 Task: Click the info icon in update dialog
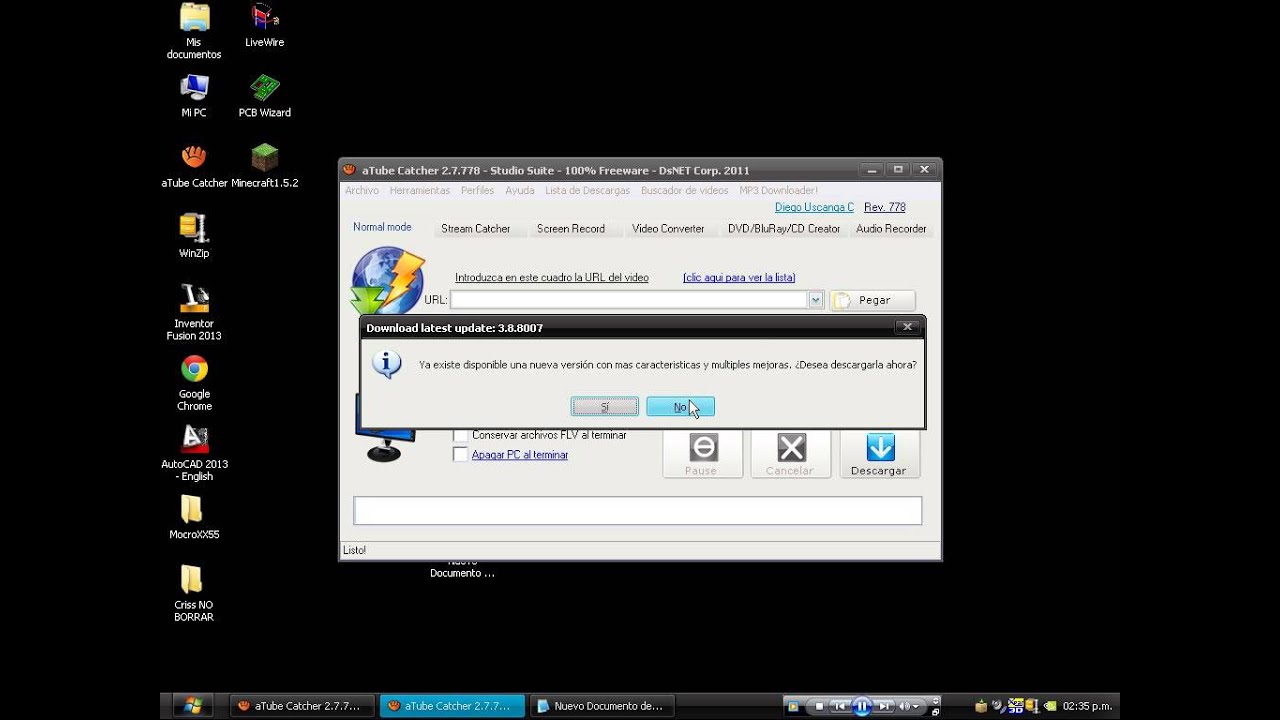coord(387,364)
